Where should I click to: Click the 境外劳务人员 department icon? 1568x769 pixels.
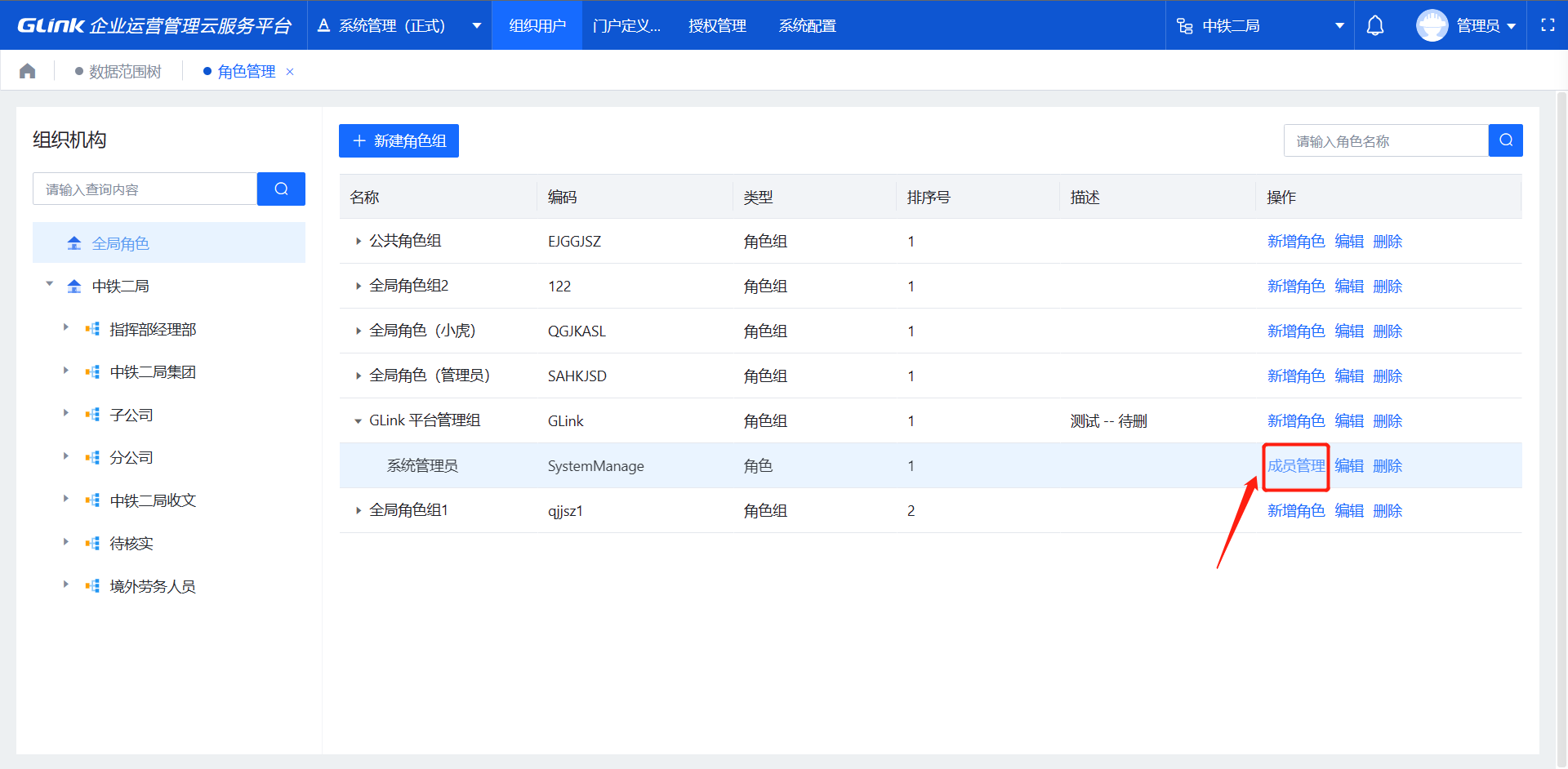coord(92,586)
